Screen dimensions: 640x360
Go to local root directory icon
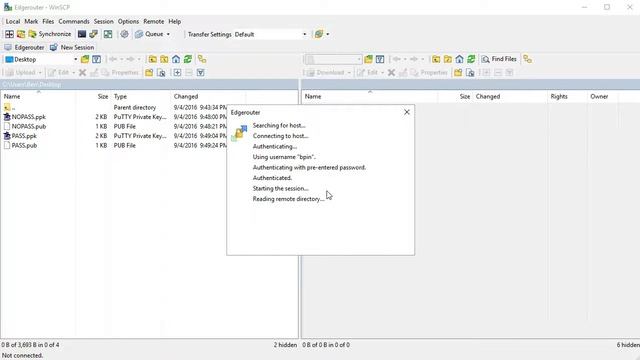[164, 60]
